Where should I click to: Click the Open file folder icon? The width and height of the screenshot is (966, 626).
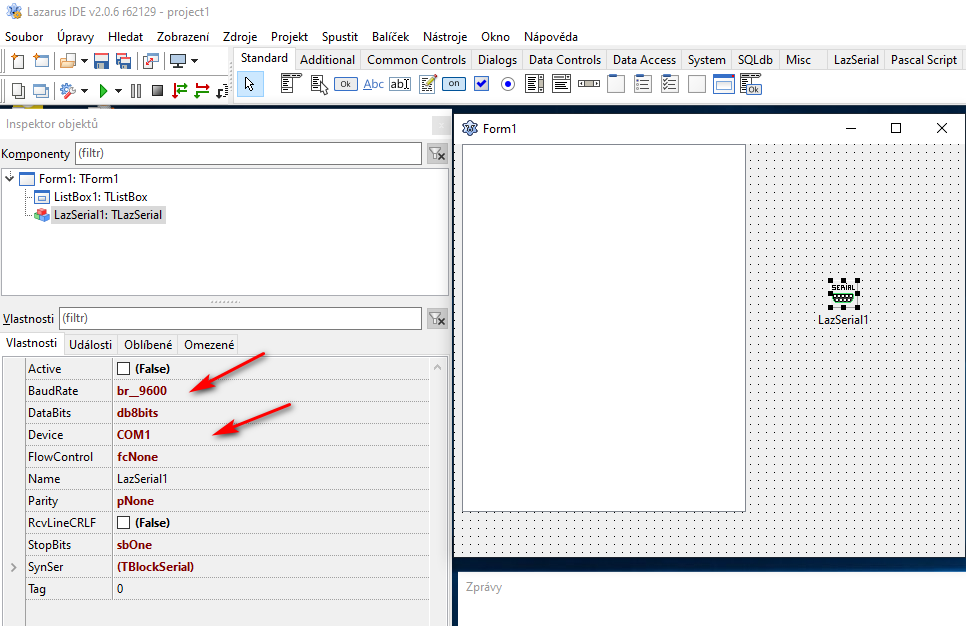tap(68, 61)
